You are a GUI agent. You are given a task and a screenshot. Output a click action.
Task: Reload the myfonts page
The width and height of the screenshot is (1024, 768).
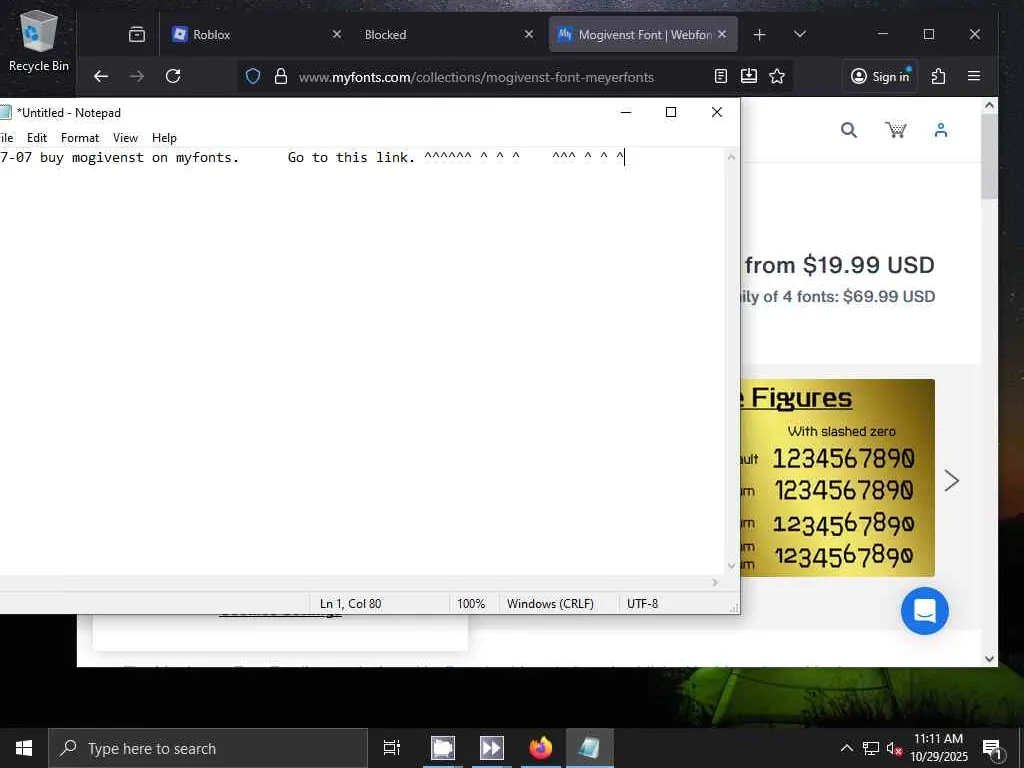point(173,76)
